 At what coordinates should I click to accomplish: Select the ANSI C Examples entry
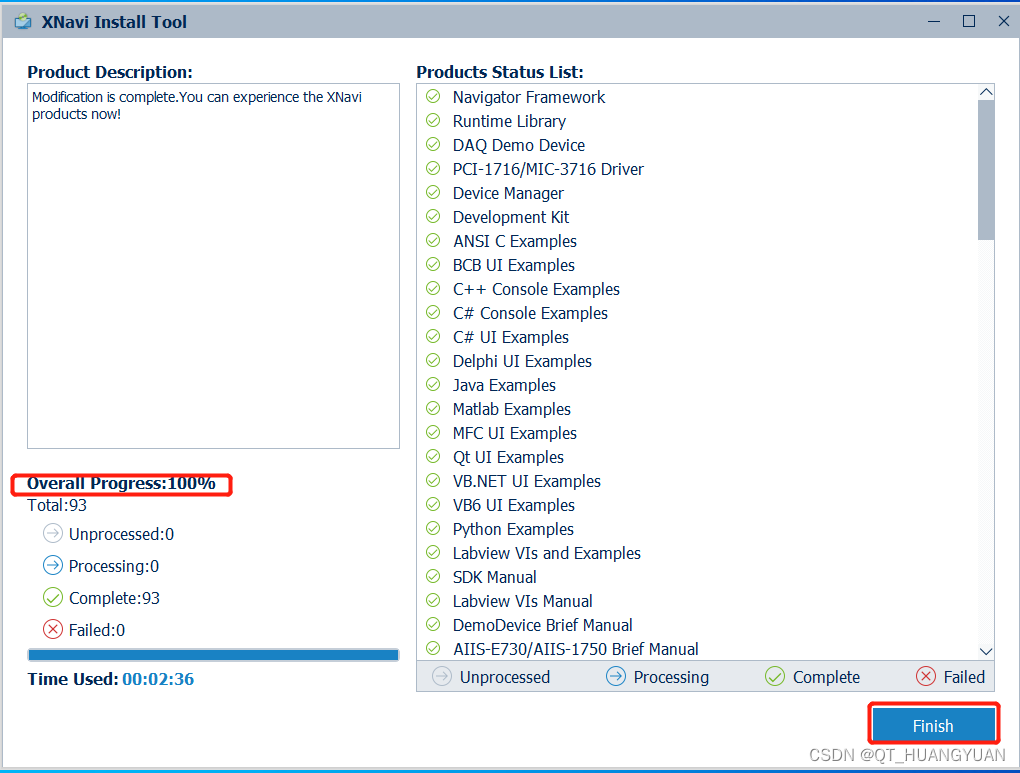pos(515,241)
